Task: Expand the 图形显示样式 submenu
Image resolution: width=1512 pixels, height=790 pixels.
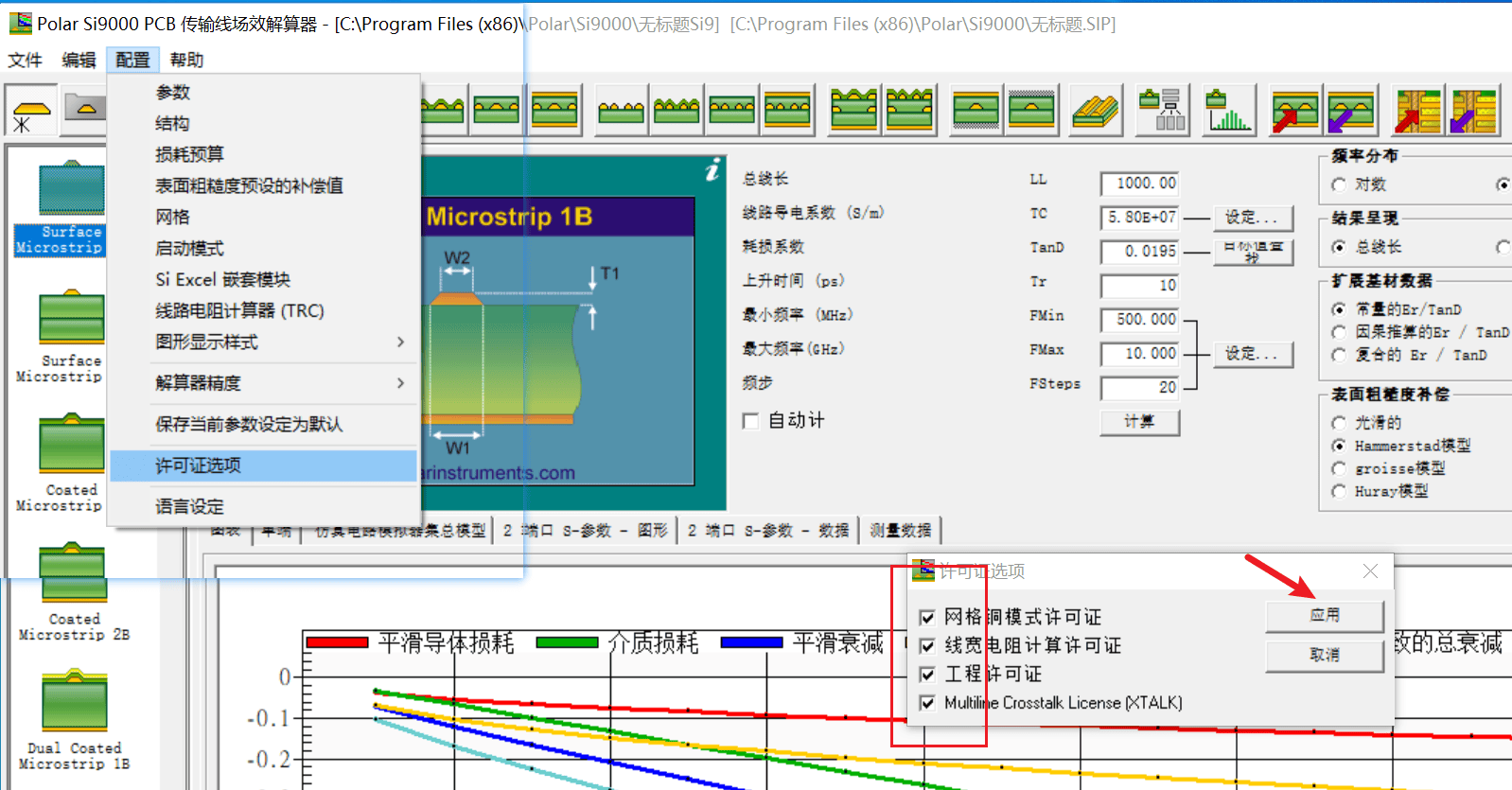Action: point(263,342)
